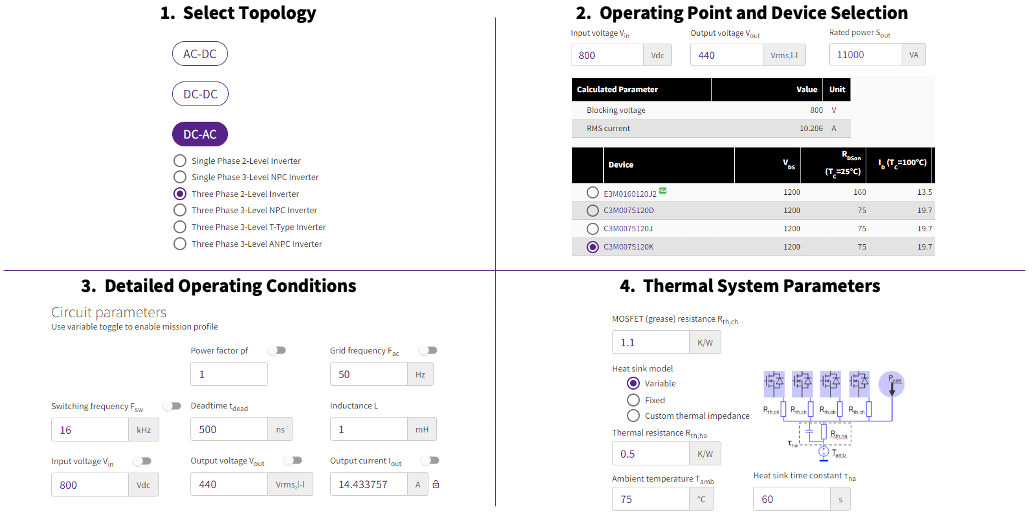Toggle the Power factor variable switch
The image size is (1032, 514).
click(x=276, y=350)
